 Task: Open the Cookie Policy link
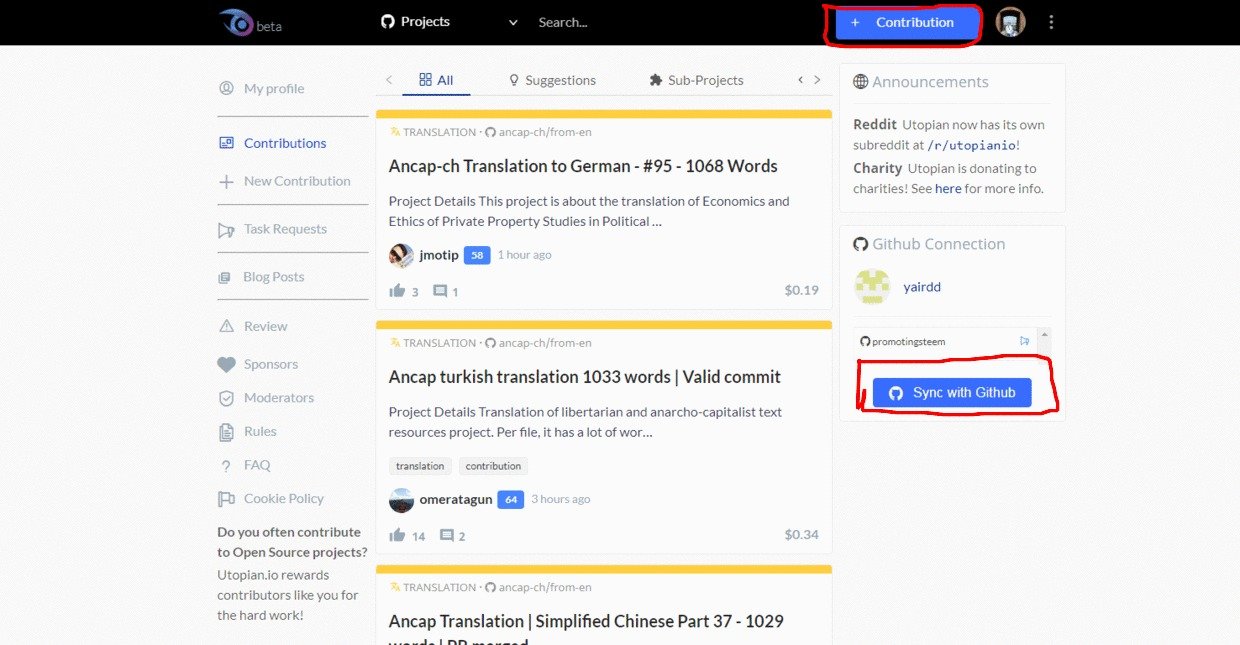click(x=284, y=498)
